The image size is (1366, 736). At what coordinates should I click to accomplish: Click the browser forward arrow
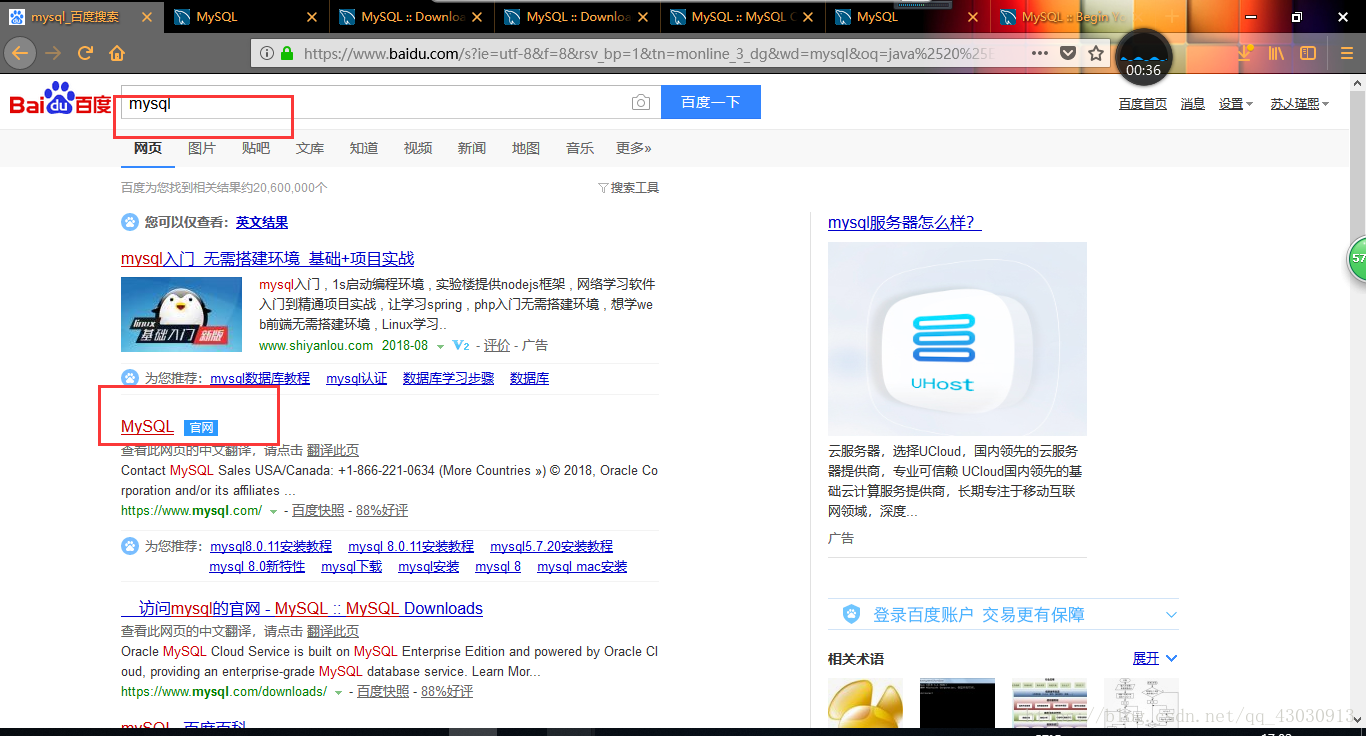point(53,53)
